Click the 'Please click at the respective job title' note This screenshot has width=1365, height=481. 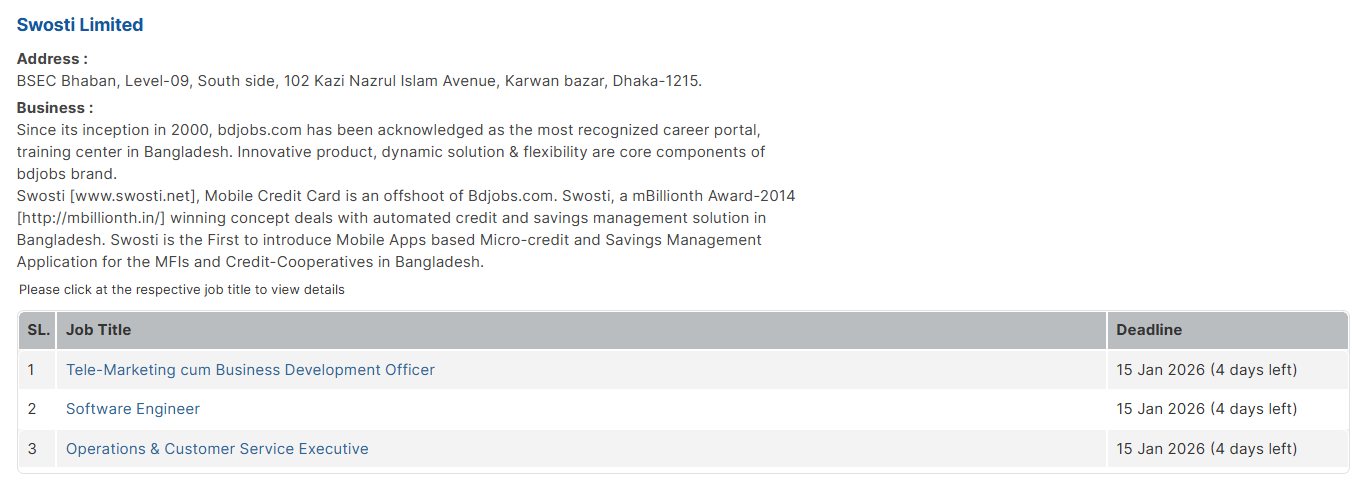182,290
